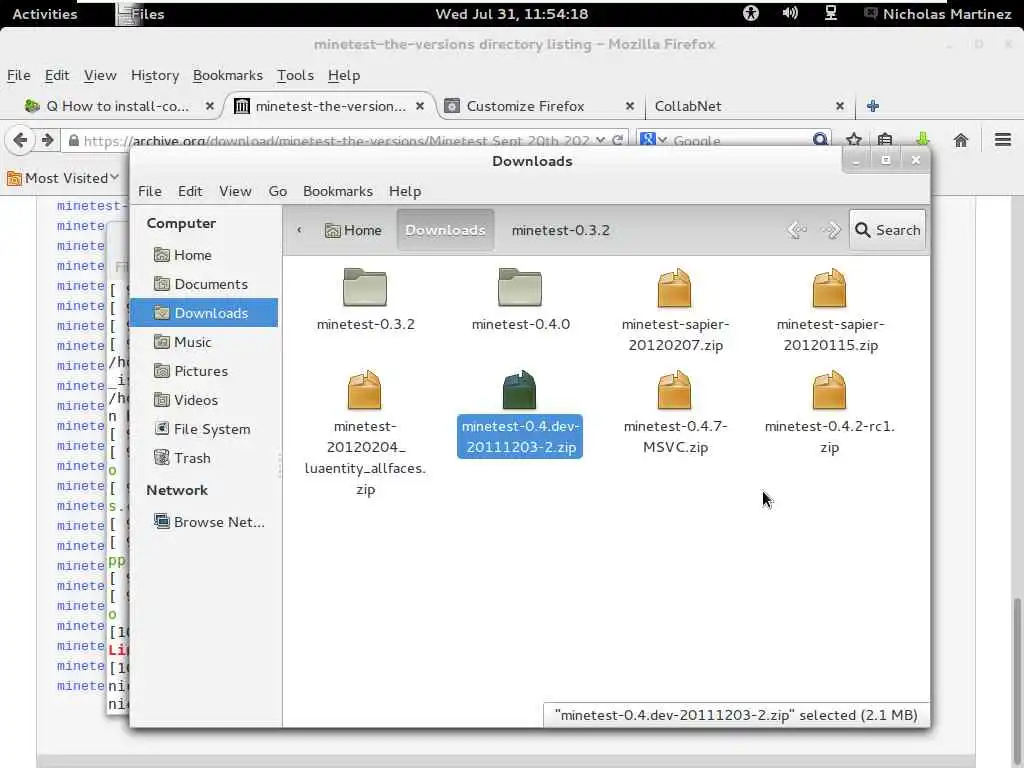Select minetest-20120204_luaentity_allfaces.zip archive icon

364,389
